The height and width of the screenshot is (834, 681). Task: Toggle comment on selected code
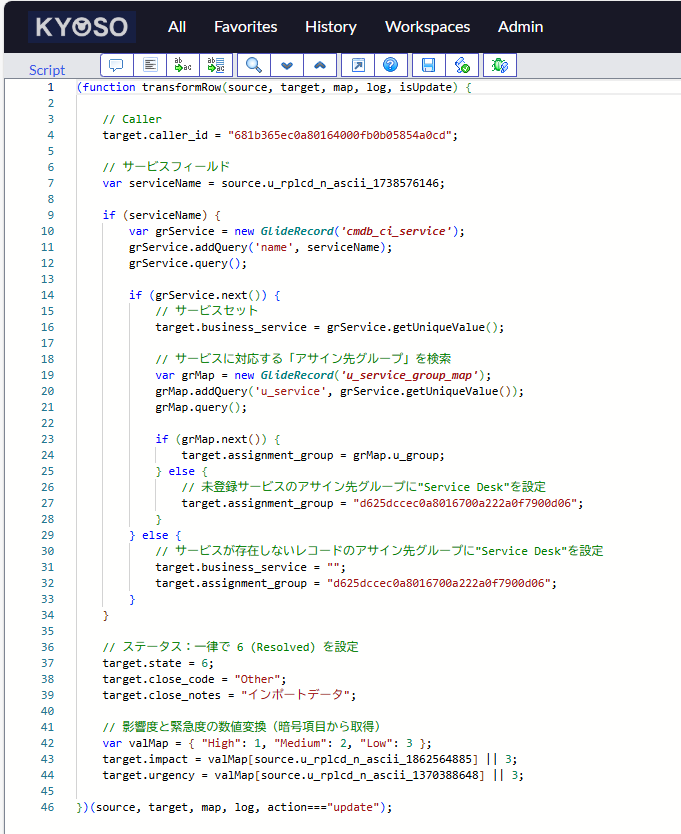[116, 65]
